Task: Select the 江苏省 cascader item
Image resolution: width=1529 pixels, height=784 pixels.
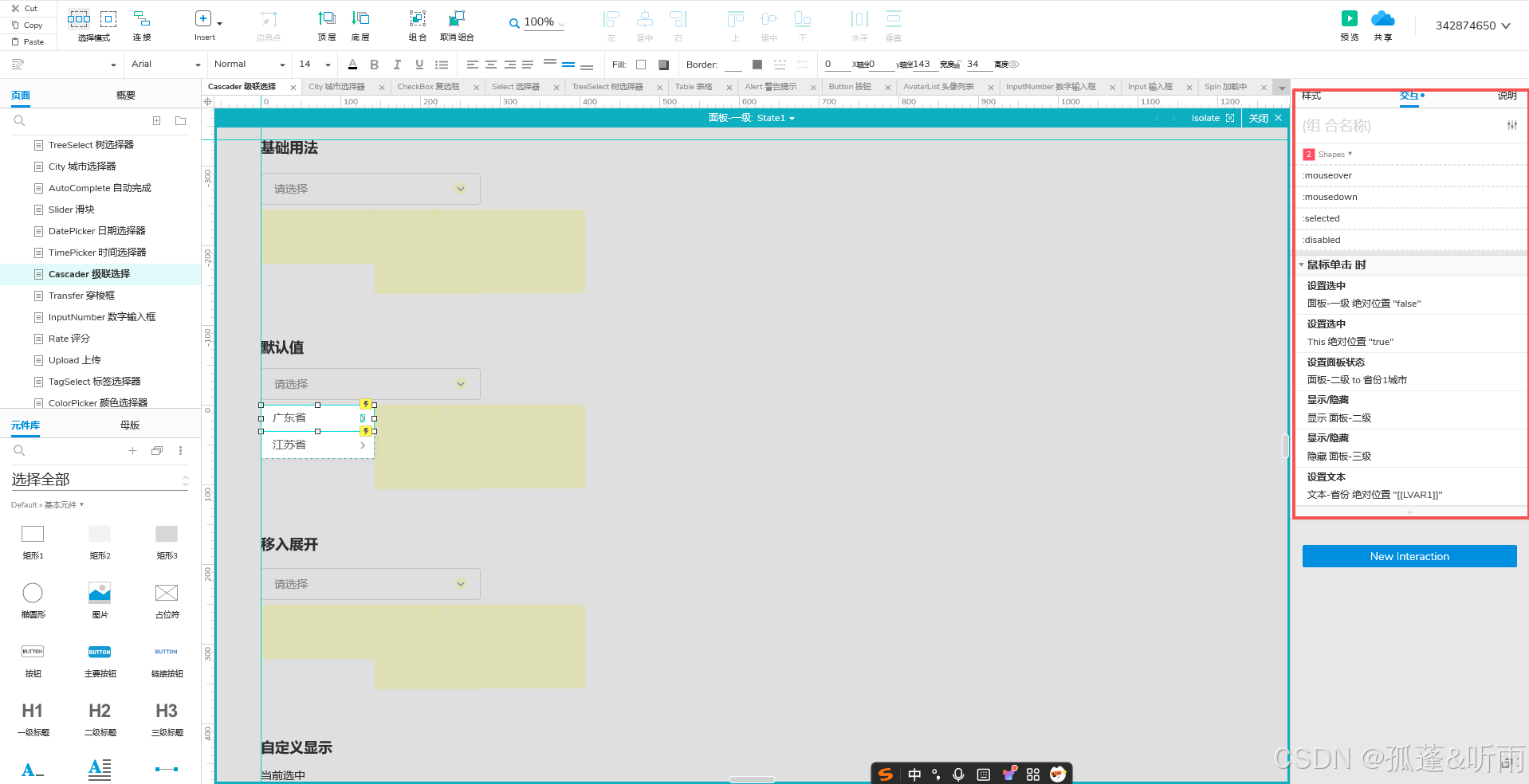Action: coord(317,445)
